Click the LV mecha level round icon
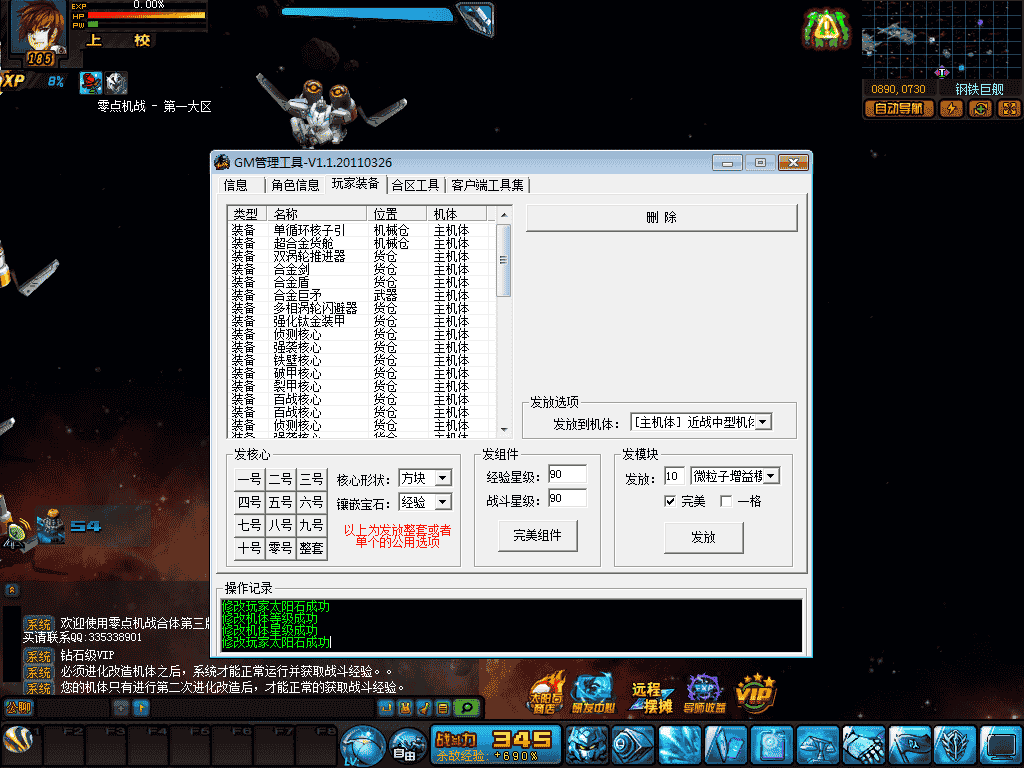Image resolution: width=1024 pixels, height=768 pixels. pos(363,745)
